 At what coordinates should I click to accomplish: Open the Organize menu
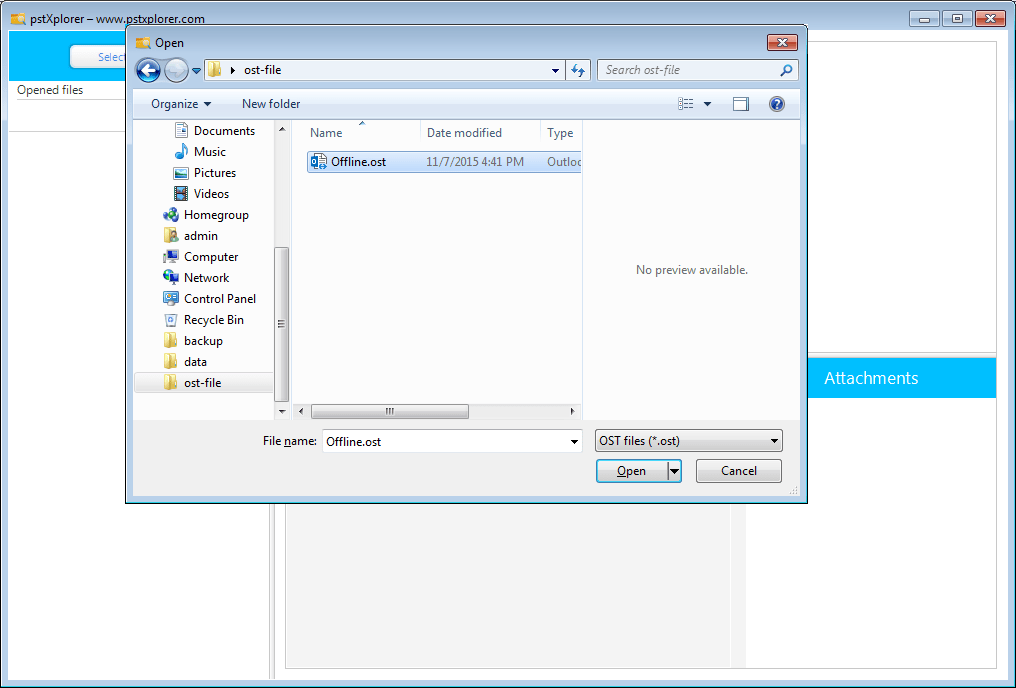click(181, 104)
